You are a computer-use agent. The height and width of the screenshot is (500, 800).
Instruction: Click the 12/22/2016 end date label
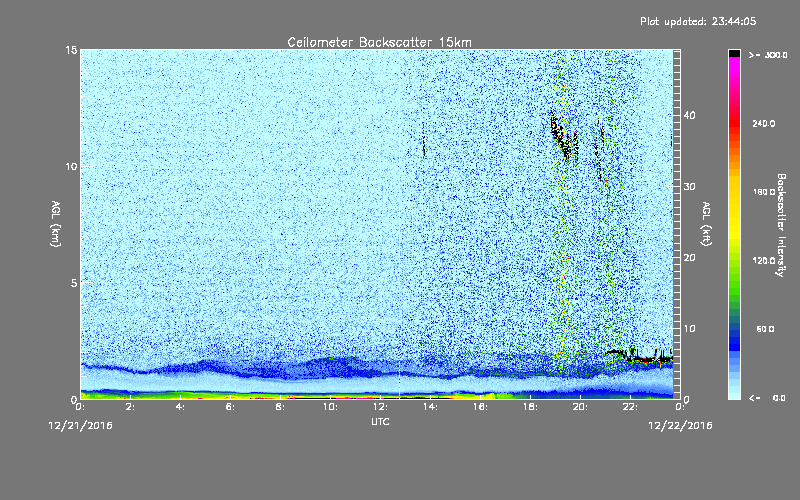pyautogui.click(x=680, y=426)
